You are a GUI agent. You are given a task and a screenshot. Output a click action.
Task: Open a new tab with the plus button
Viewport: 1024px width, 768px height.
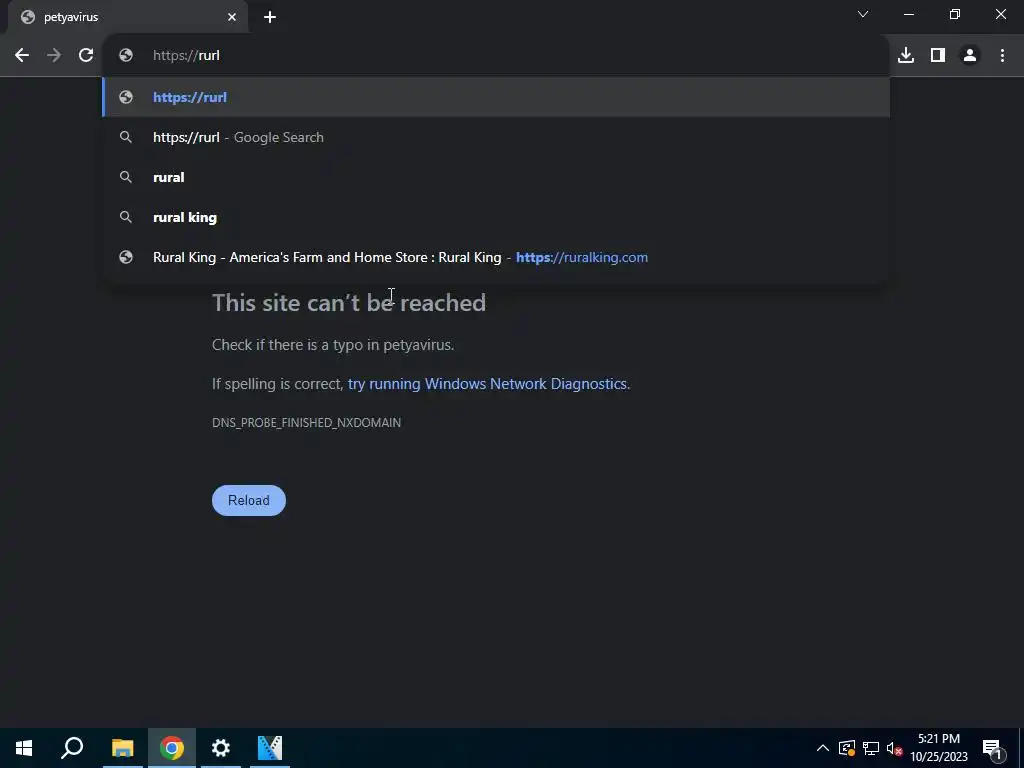pos(270,17)
